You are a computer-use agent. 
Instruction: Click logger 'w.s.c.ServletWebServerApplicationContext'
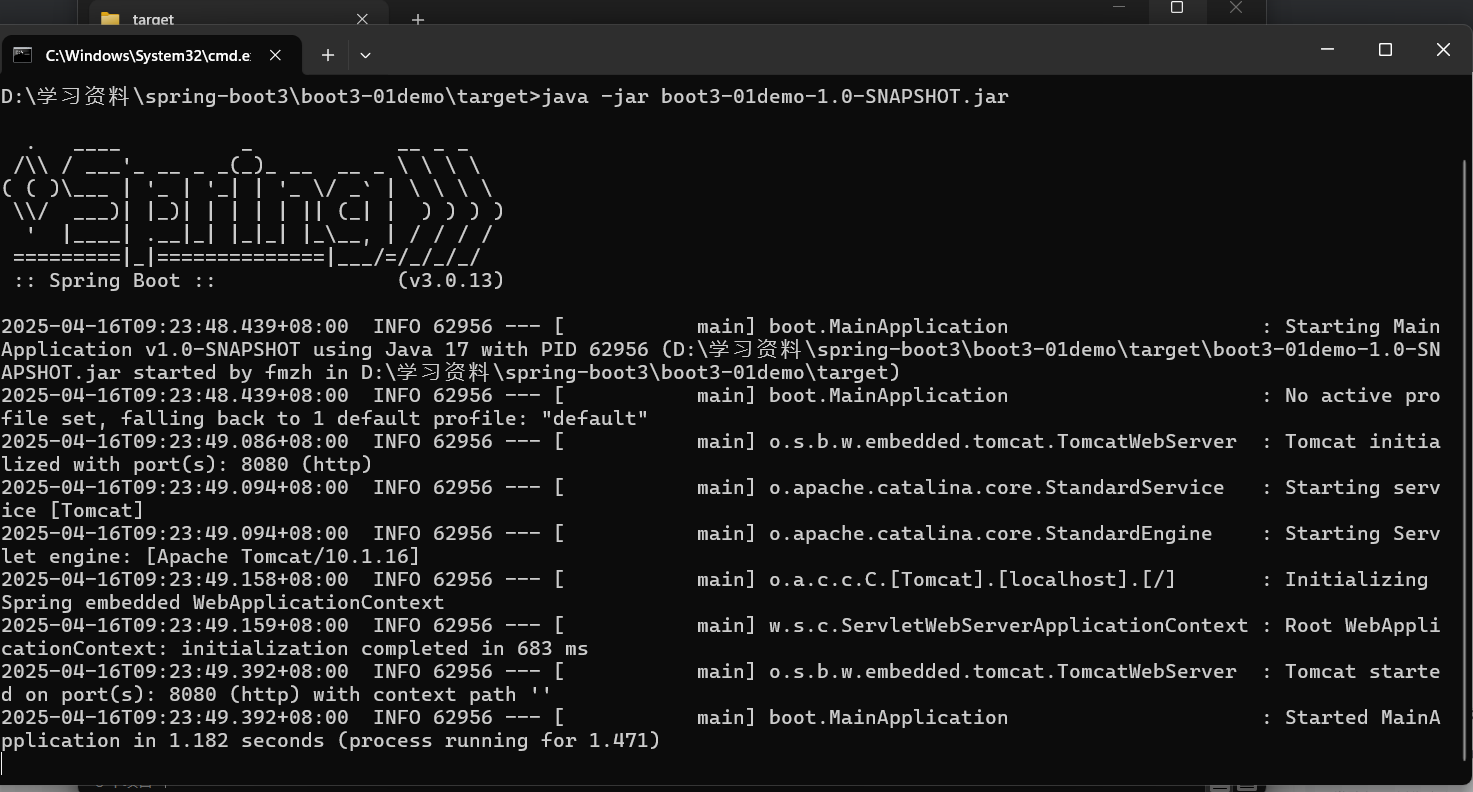(1008, 626)
